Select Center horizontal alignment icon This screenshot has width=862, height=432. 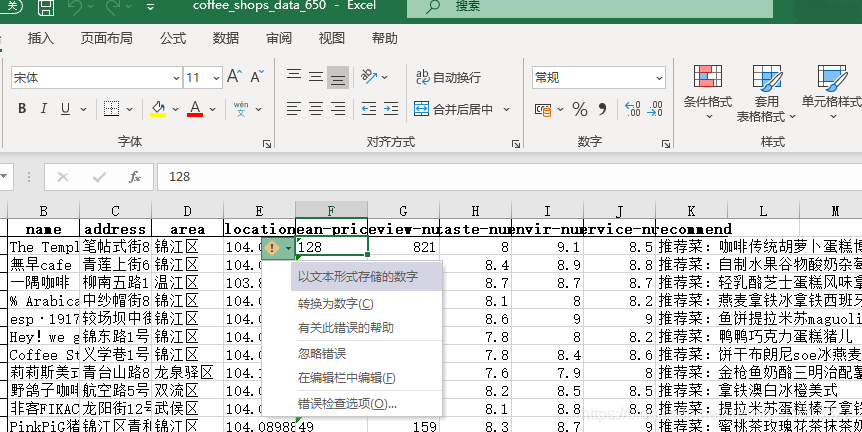coord(316,109)
